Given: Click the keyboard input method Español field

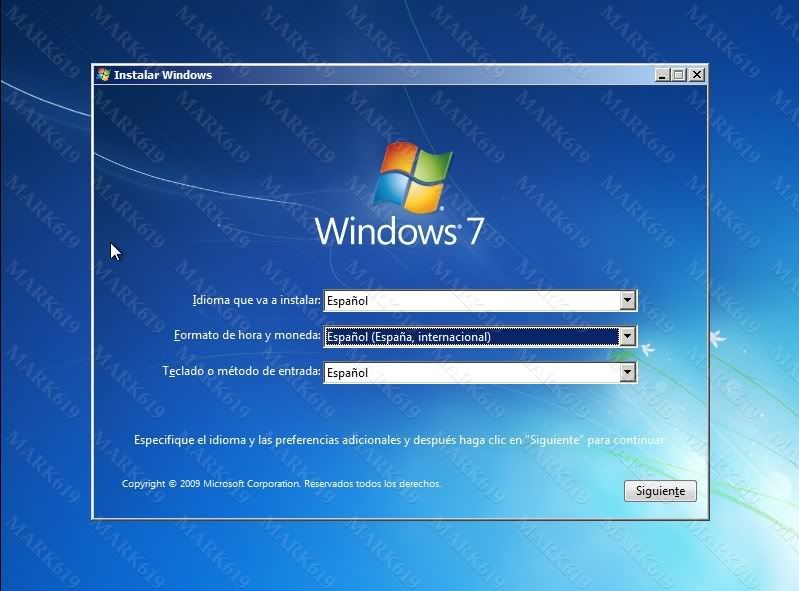Looking at the screenshot, I should click(x=480, y=372).
